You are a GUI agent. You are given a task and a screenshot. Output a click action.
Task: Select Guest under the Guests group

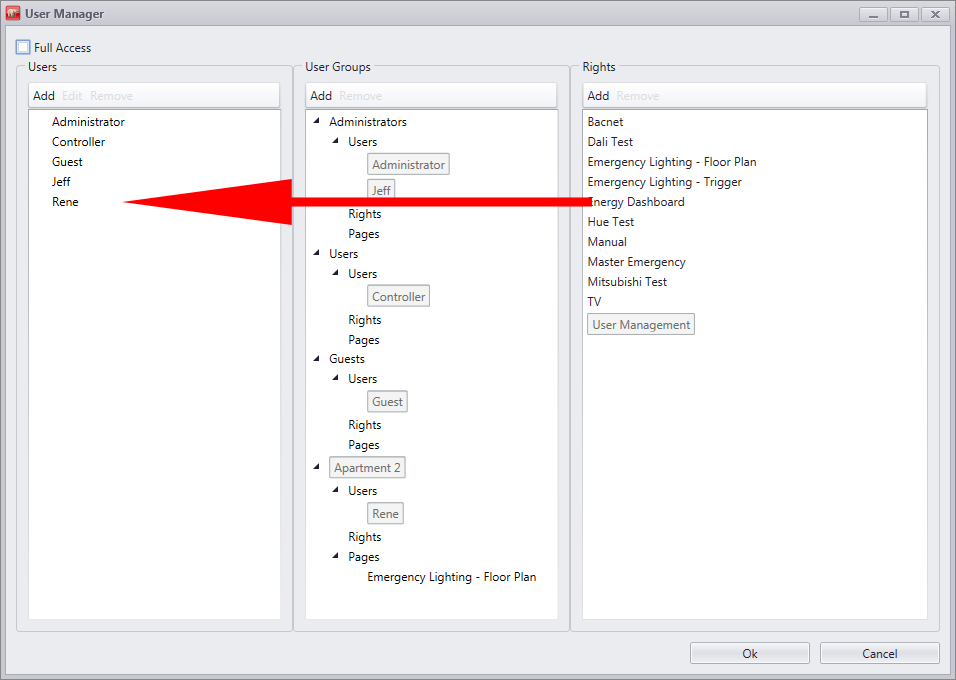[x=387, y=402]
